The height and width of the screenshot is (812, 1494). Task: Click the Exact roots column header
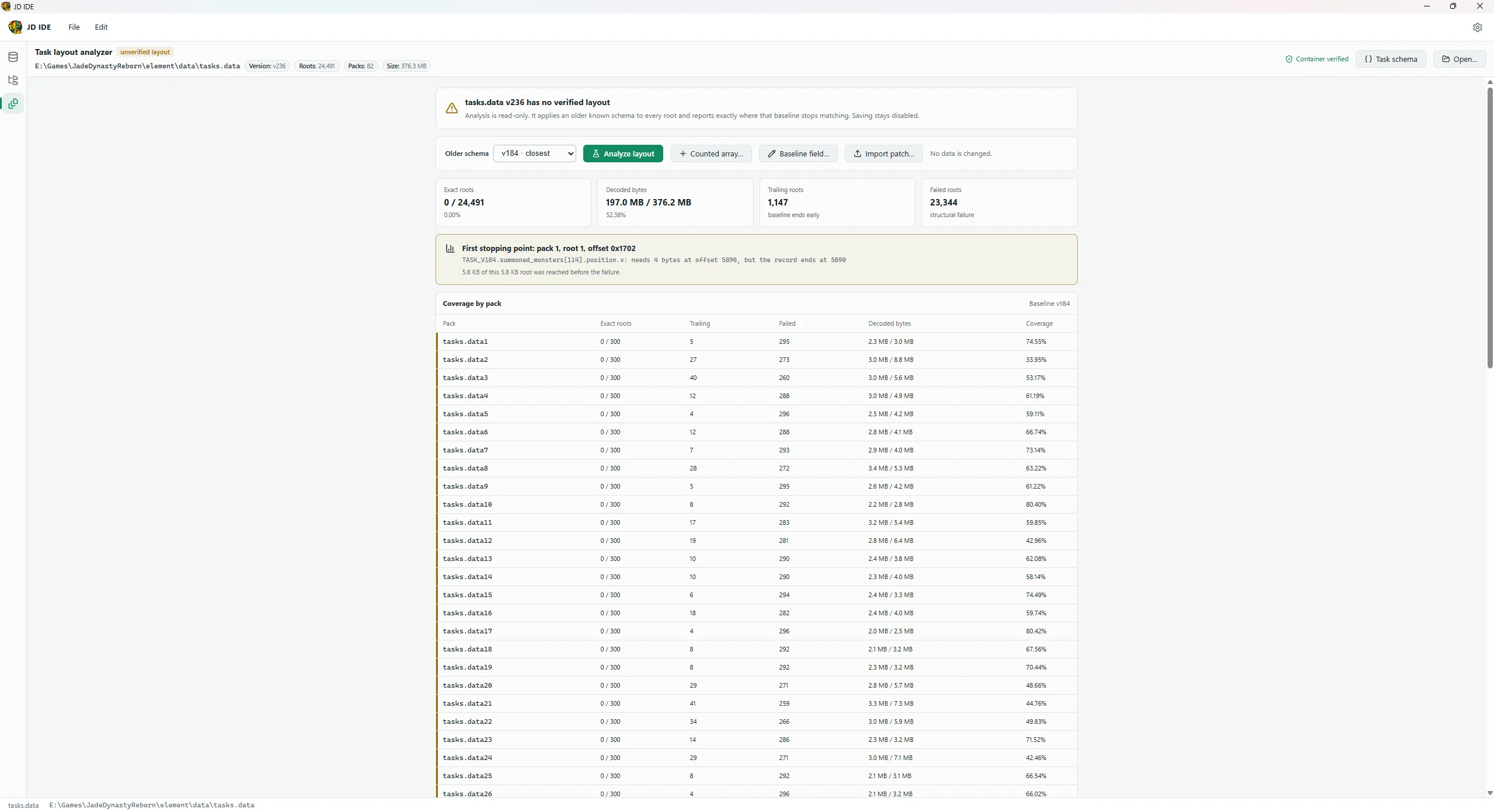click(x=615, y=323)
